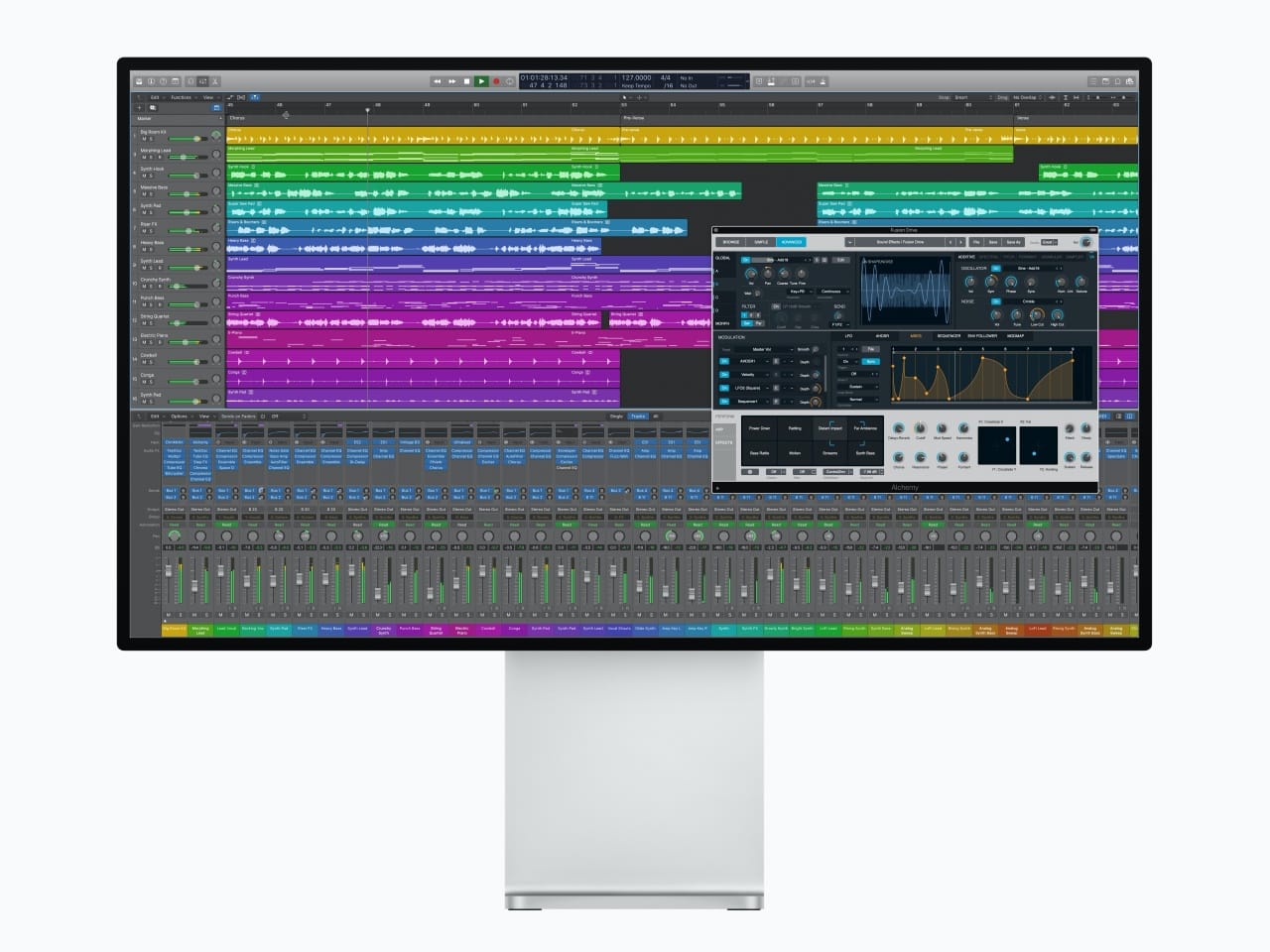Open the mixer Options menu
1270x952 pixels.
click(x=180, y=416)
